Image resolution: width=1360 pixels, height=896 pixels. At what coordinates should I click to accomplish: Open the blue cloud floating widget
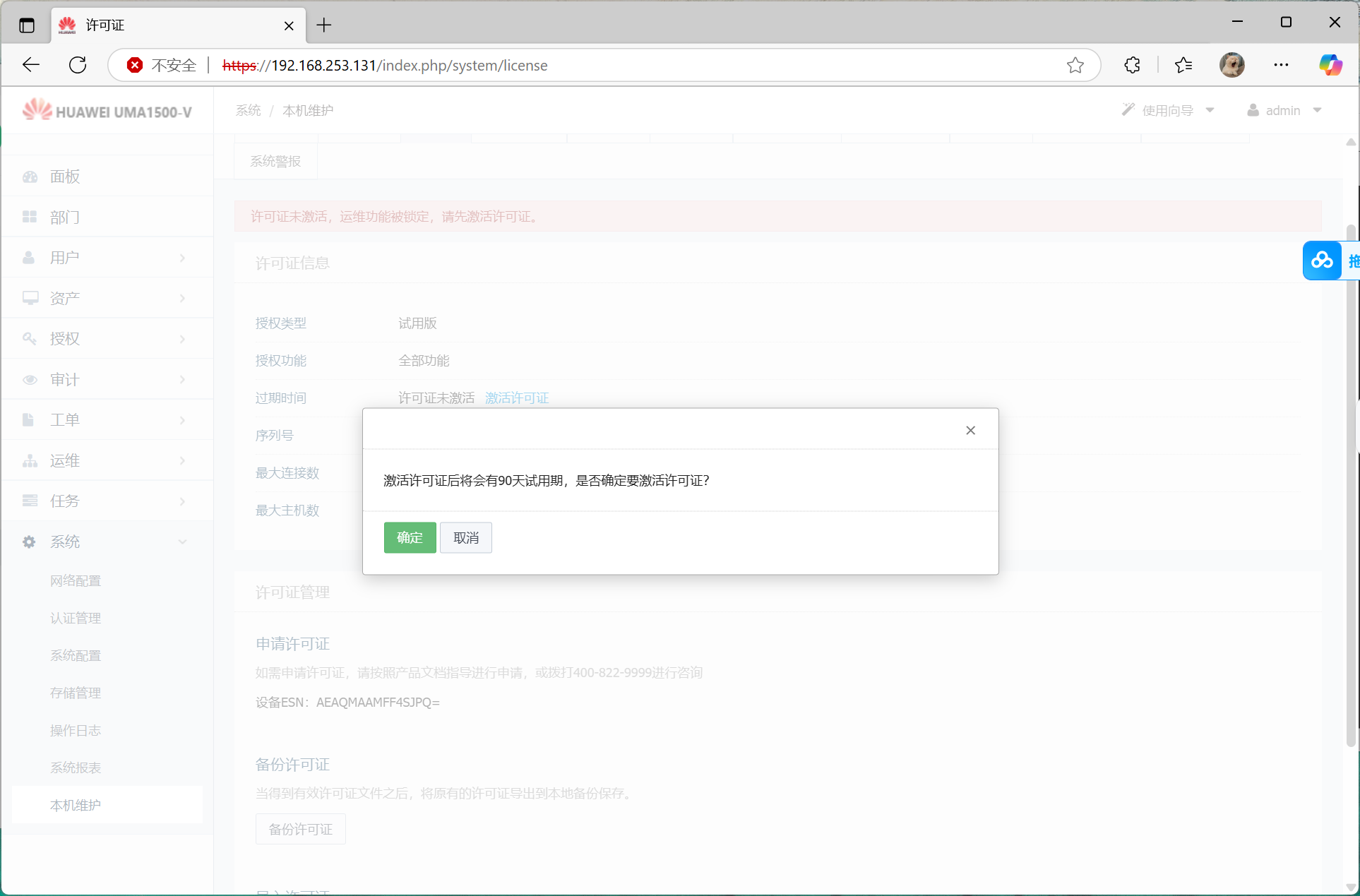click(x=1322, y=261)
